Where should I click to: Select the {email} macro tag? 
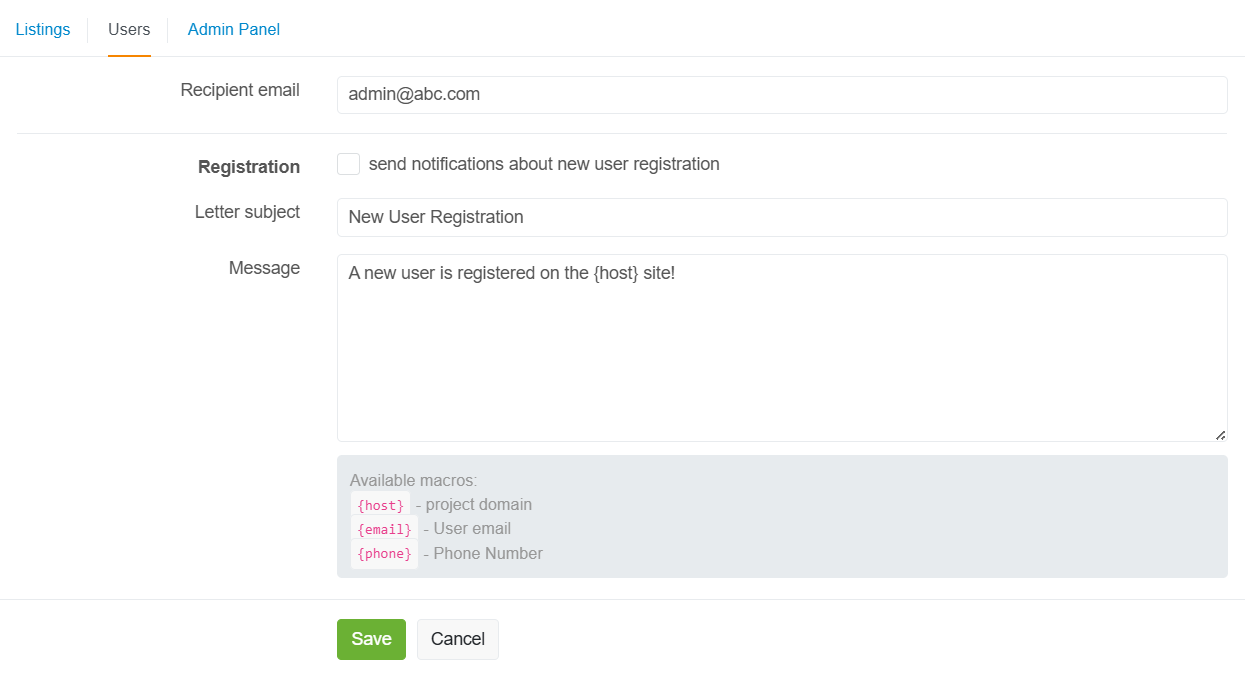(x=384, y=529)
